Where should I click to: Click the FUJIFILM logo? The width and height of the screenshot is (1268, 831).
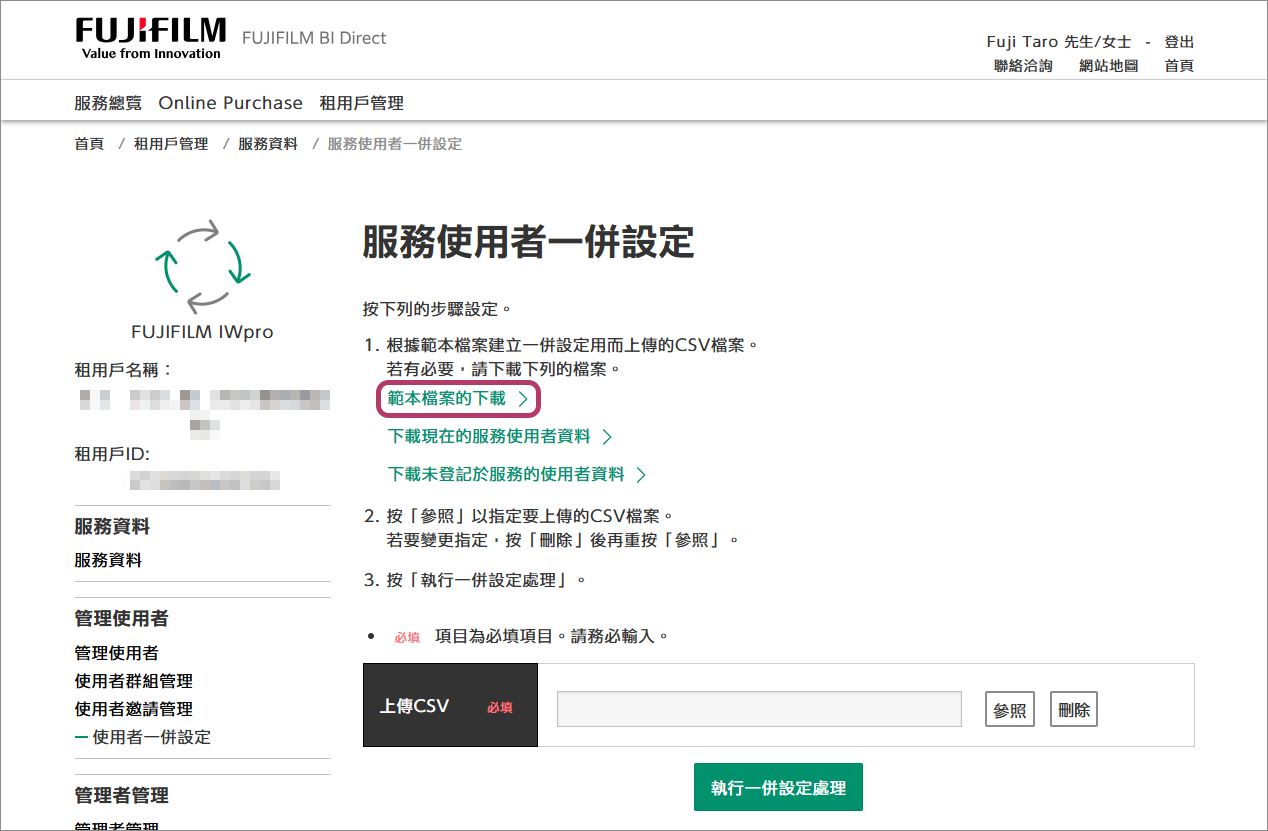pyautogui.click(x=151, y=39)
